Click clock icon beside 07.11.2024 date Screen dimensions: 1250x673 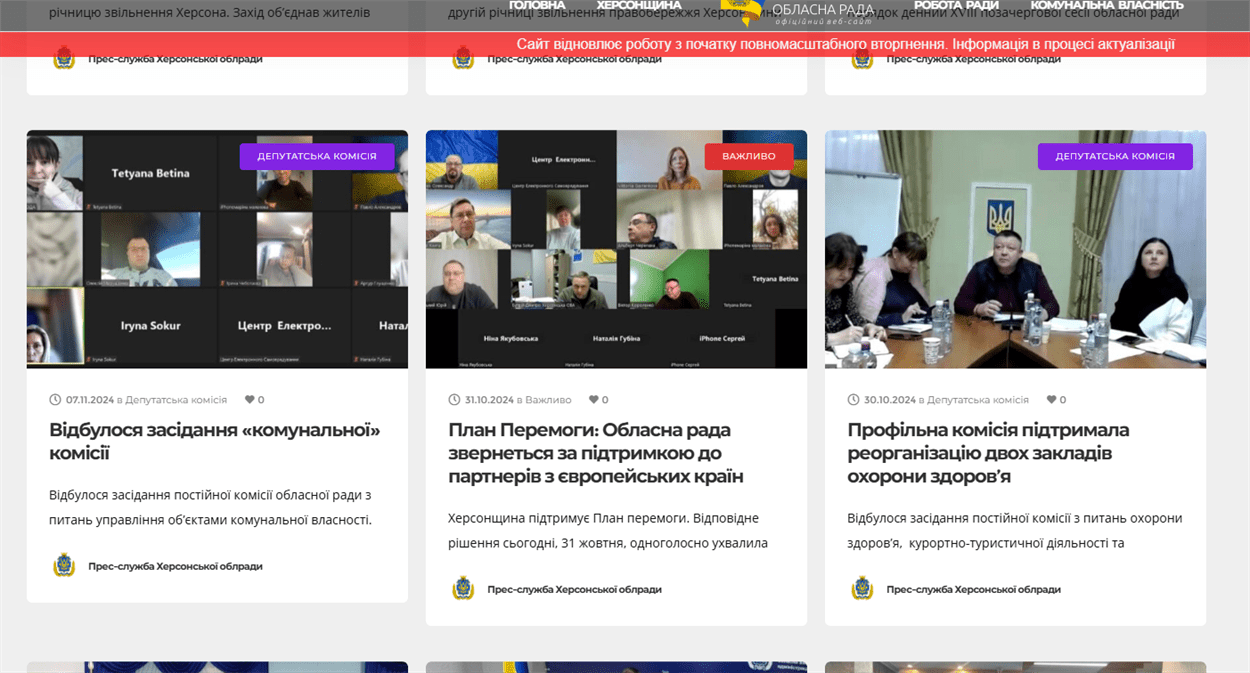(x=56, y=400)
